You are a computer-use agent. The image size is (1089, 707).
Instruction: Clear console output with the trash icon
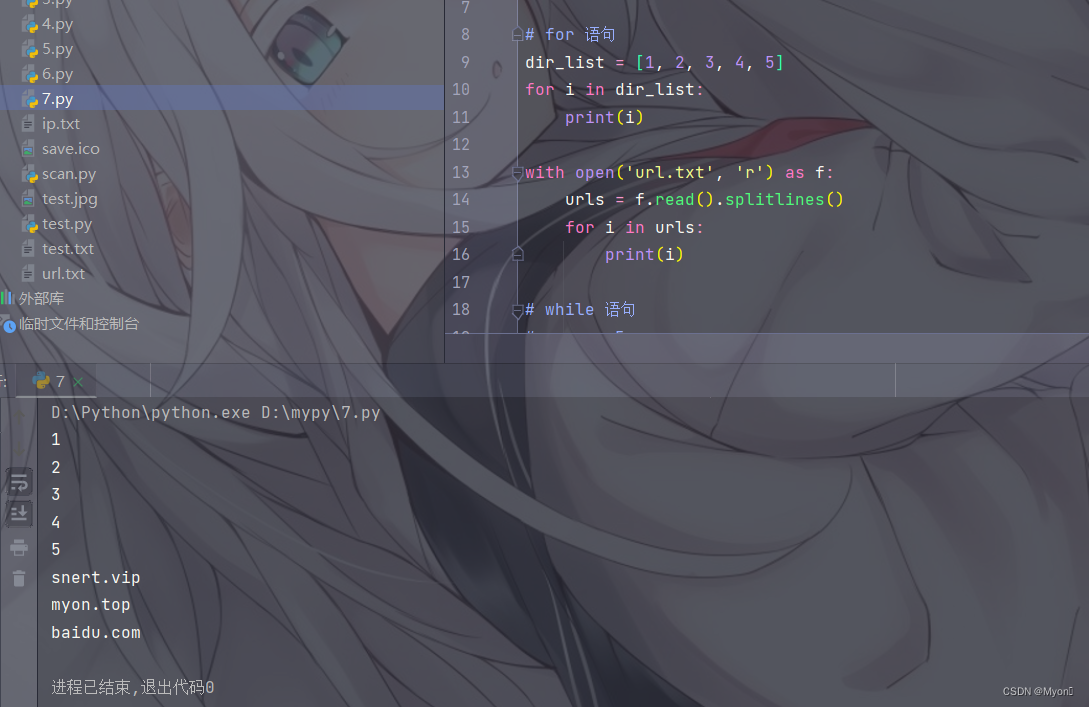pyautogui.click(x=19, y=578)
